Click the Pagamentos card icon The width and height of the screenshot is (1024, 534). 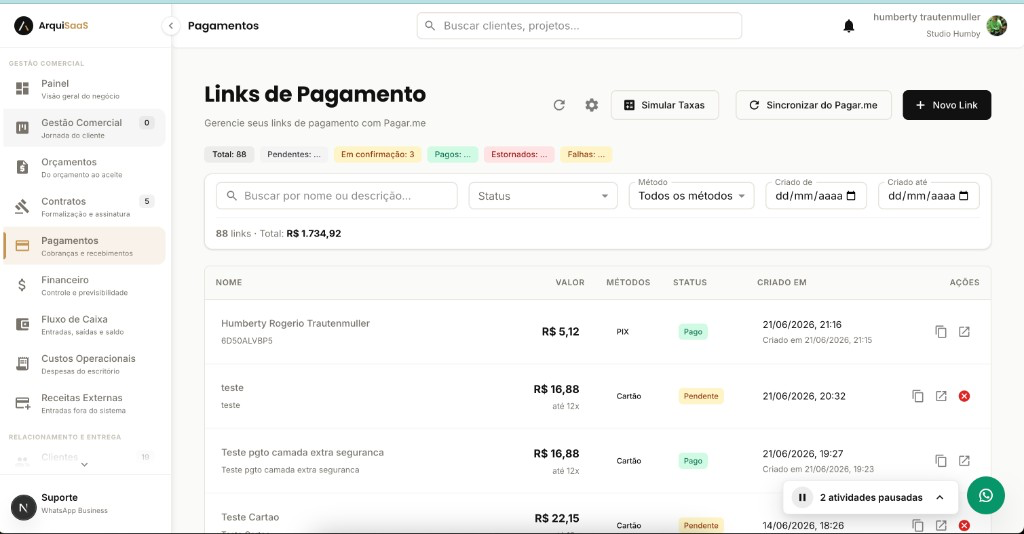(22, 246)
